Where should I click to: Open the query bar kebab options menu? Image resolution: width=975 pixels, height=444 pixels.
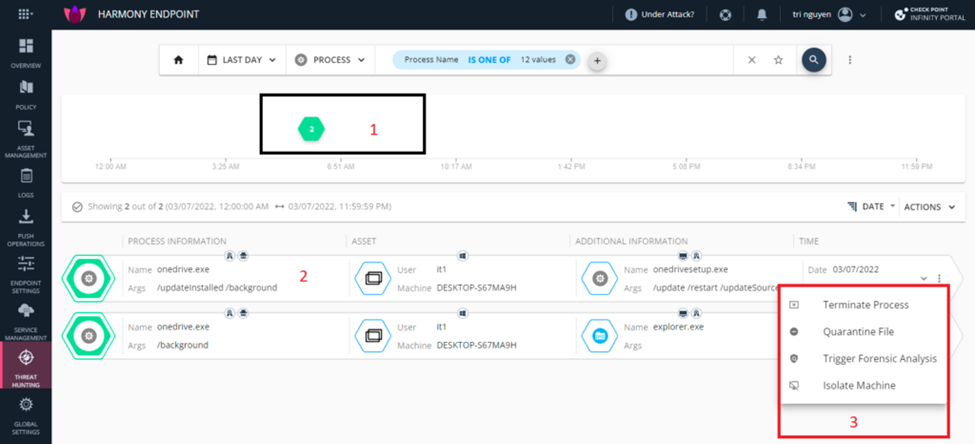point(850,60)
